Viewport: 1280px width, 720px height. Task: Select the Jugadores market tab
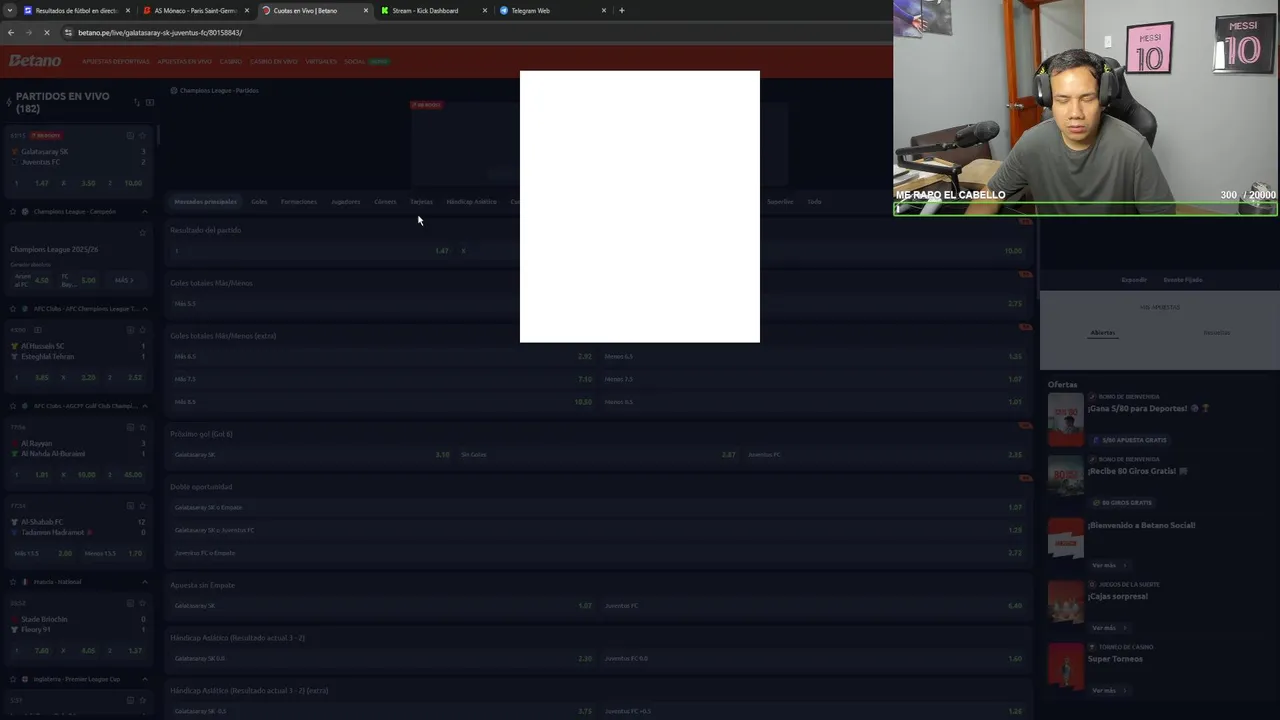click(345, 202)
